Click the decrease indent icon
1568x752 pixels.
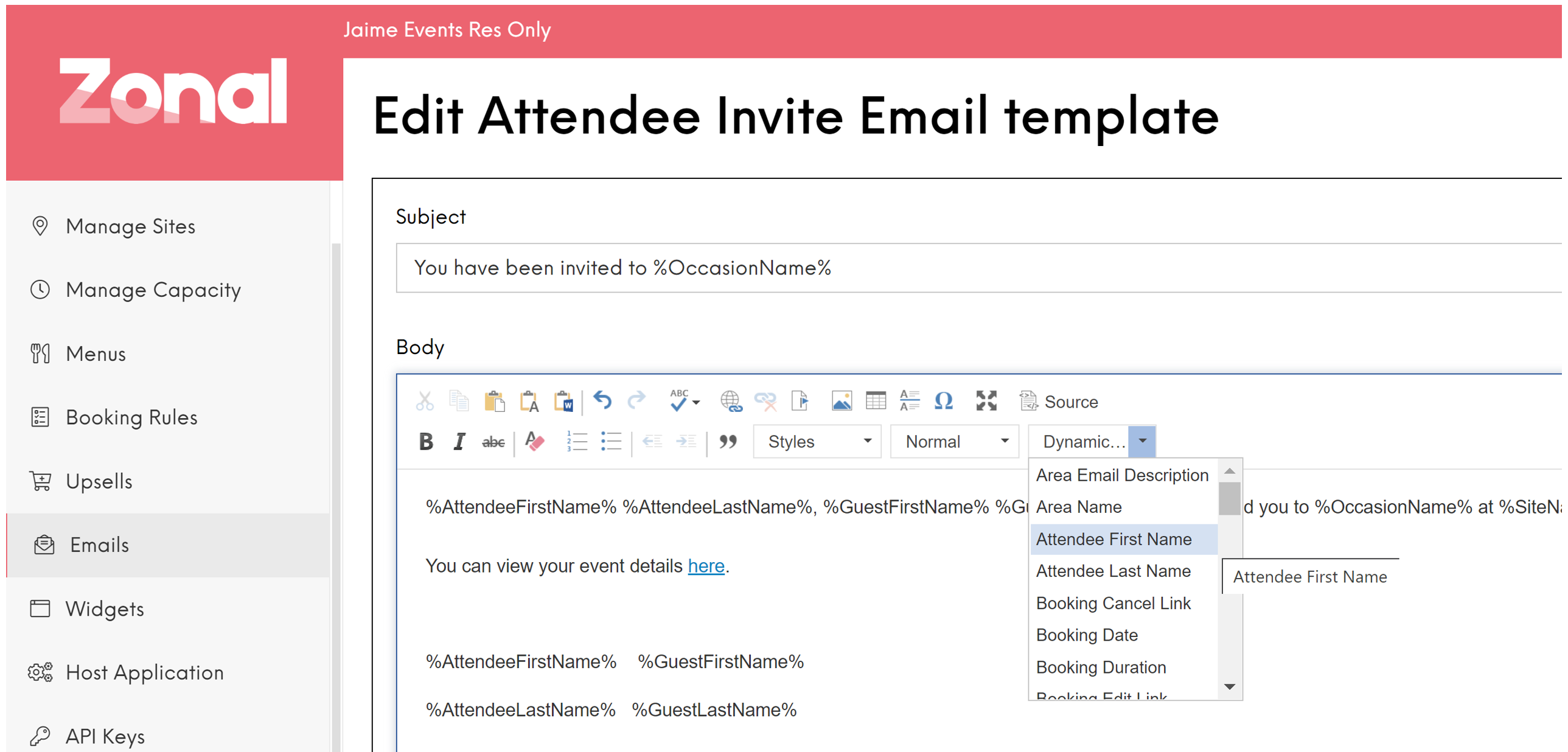point(652,442)
